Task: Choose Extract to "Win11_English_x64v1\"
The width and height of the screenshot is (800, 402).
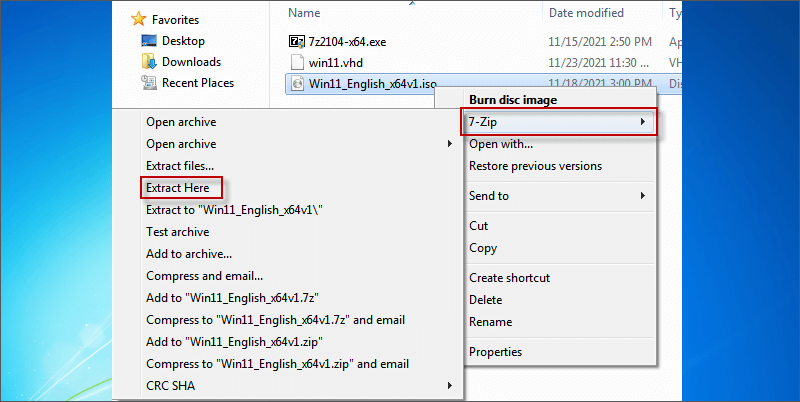Action: (235, 210)
